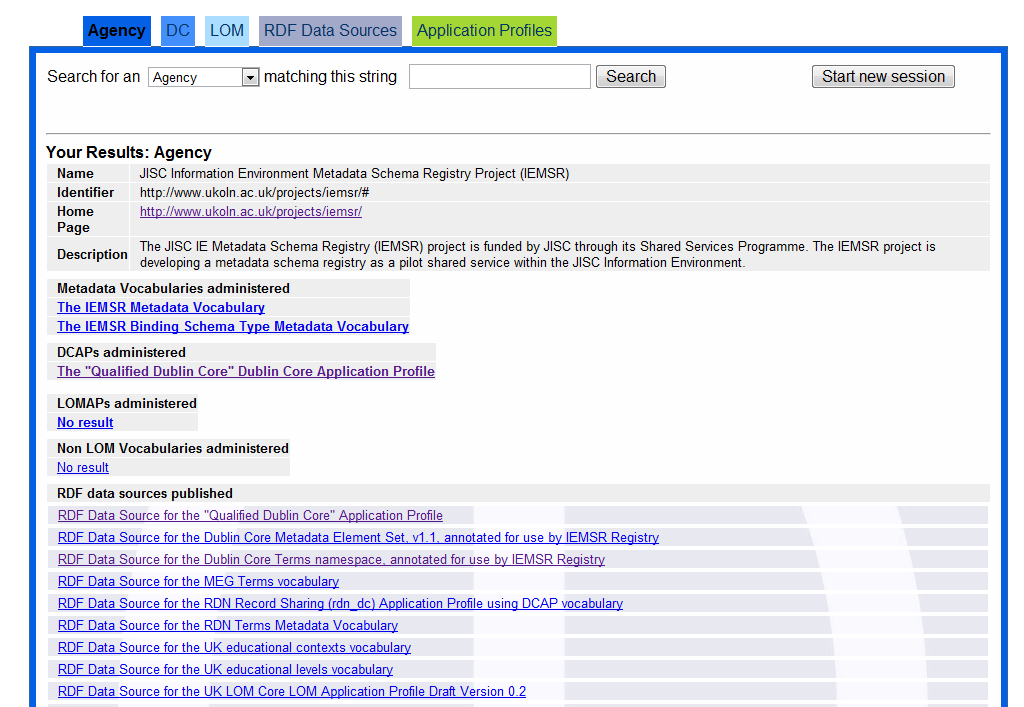Go to the RDF Data Sources tab

tap(330, 31)
